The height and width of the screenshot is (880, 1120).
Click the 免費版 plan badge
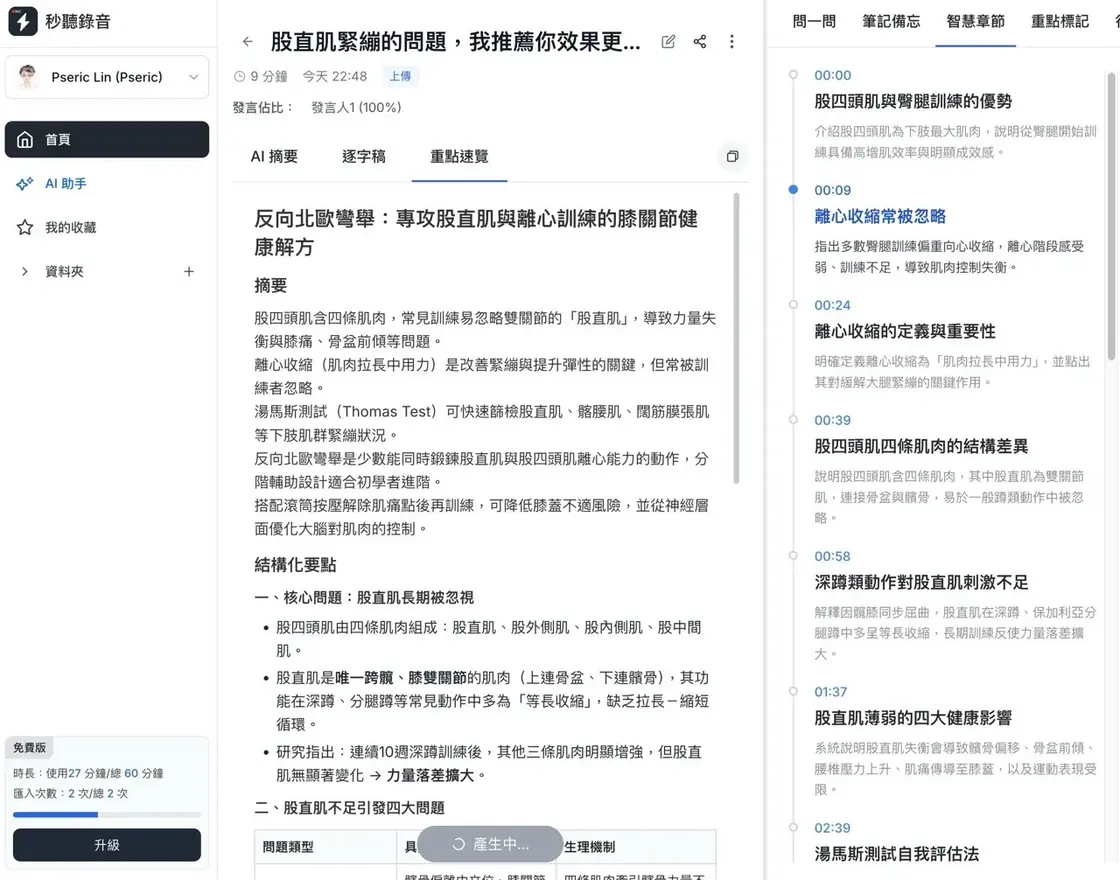click(29, 747)
